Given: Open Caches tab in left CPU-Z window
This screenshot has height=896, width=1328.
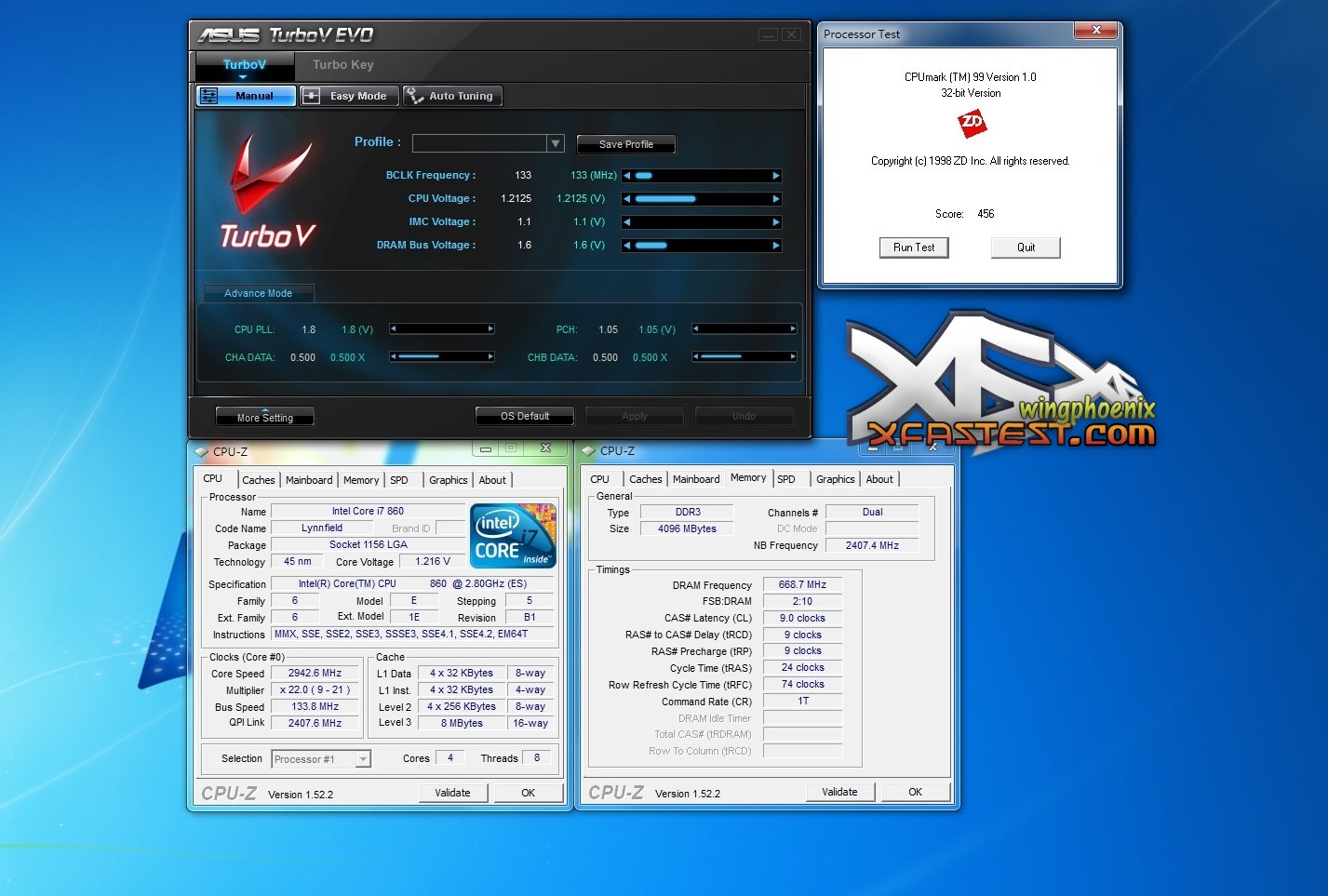Looking at the screenshot, I should [x=259, y=480].
